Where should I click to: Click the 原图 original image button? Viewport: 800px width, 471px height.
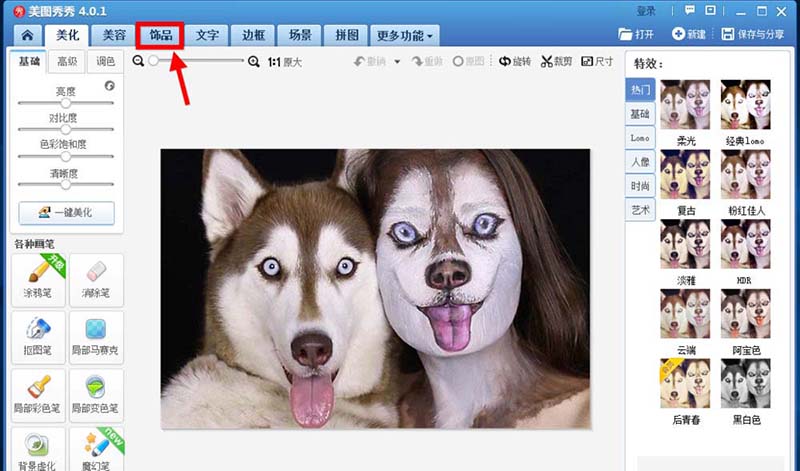point(468,62)
